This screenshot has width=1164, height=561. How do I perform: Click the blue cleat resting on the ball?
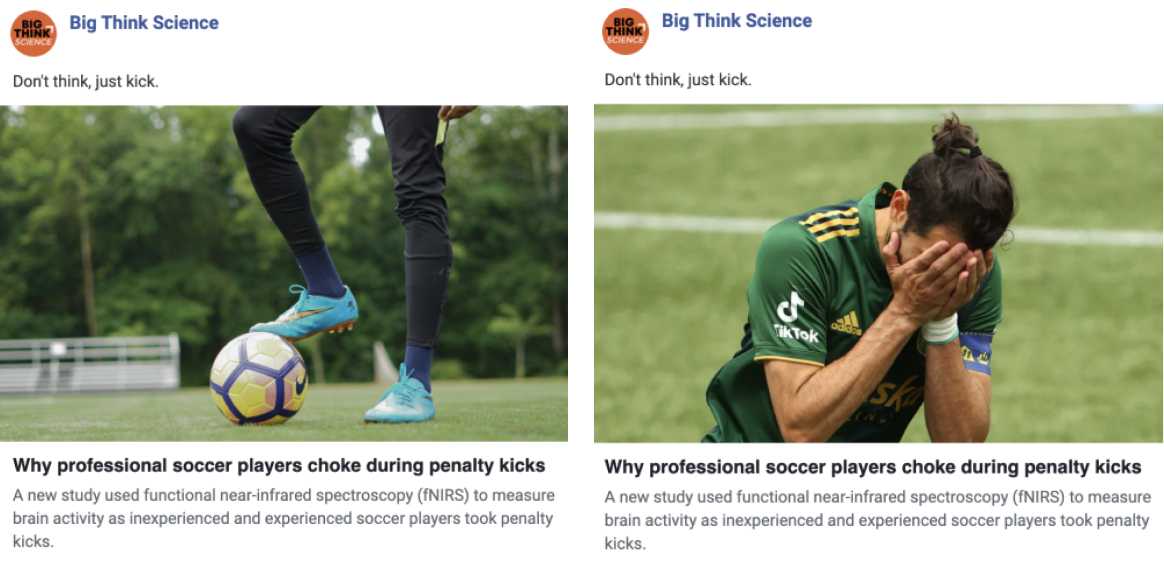pyautogui.click(x=306, y=312)
